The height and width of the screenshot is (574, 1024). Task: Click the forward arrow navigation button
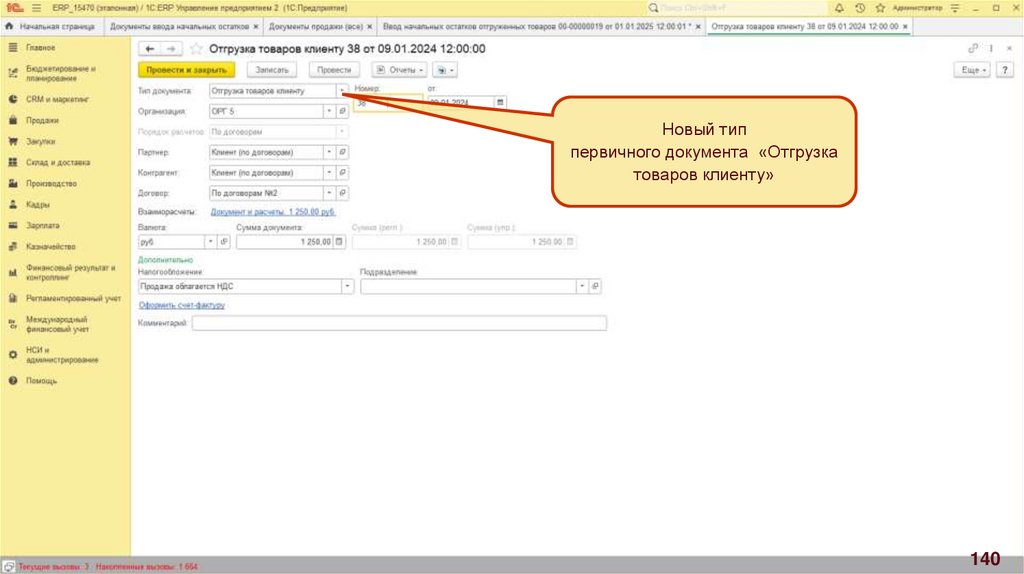coord(170,49)
